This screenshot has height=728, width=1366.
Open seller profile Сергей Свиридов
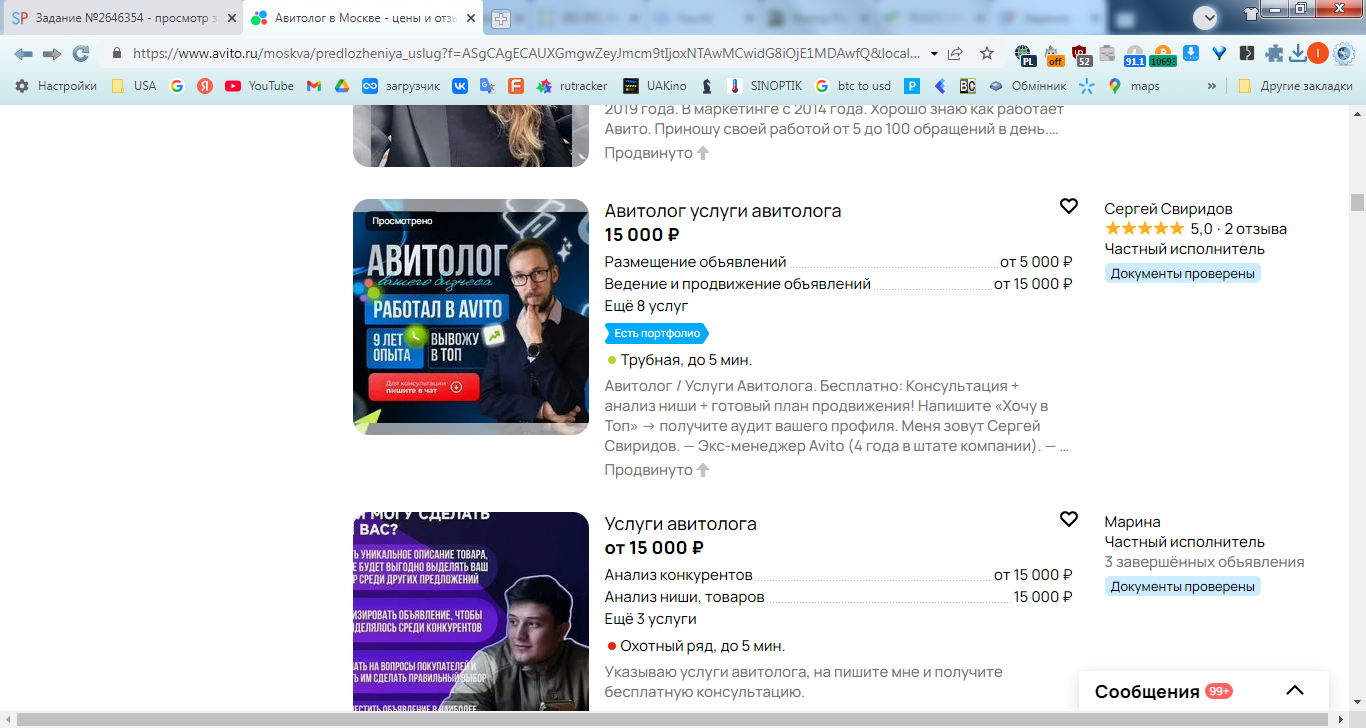pyautogui.click(x=1168, y=209)
